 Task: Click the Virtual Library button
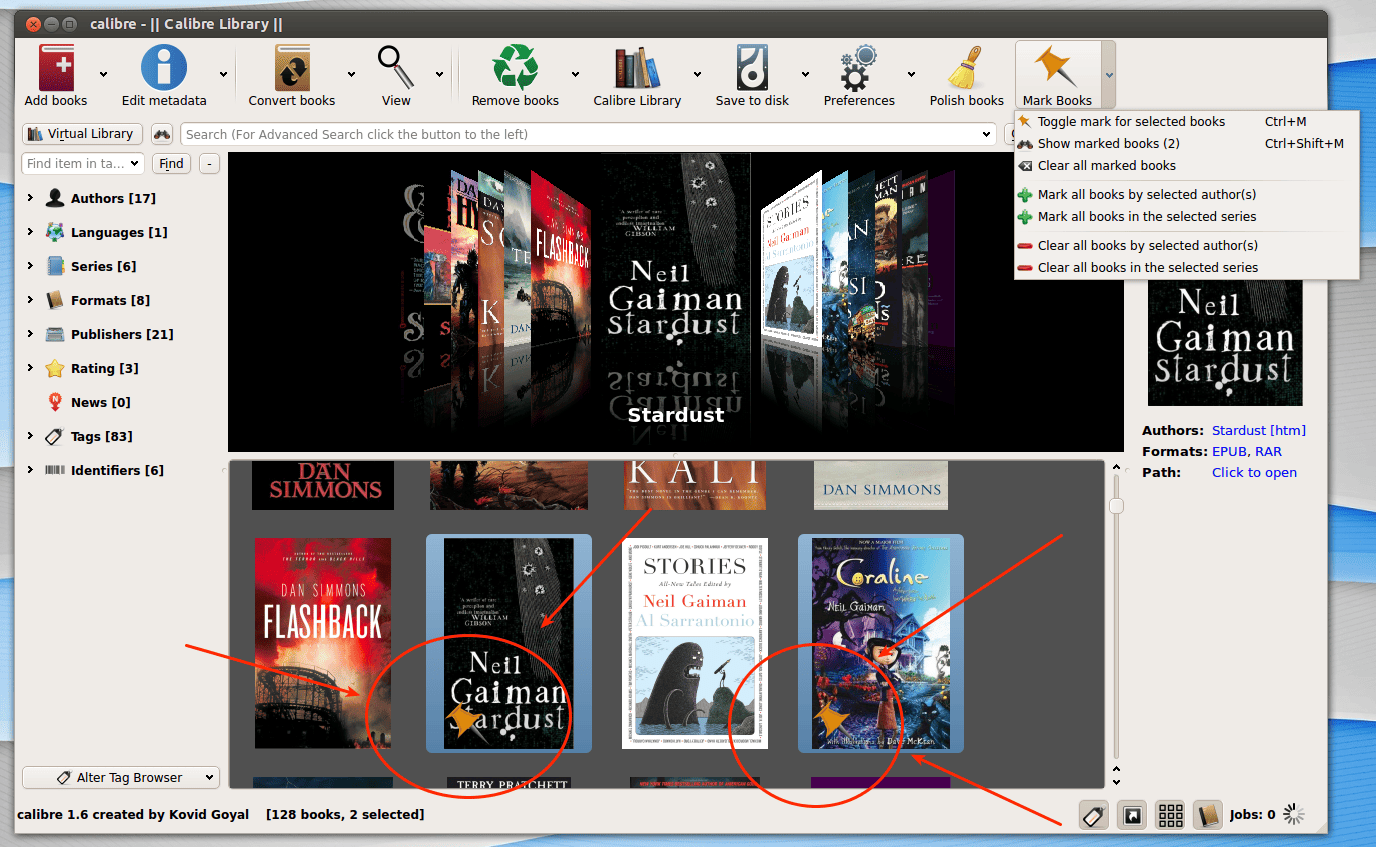[x=81, y=133]
